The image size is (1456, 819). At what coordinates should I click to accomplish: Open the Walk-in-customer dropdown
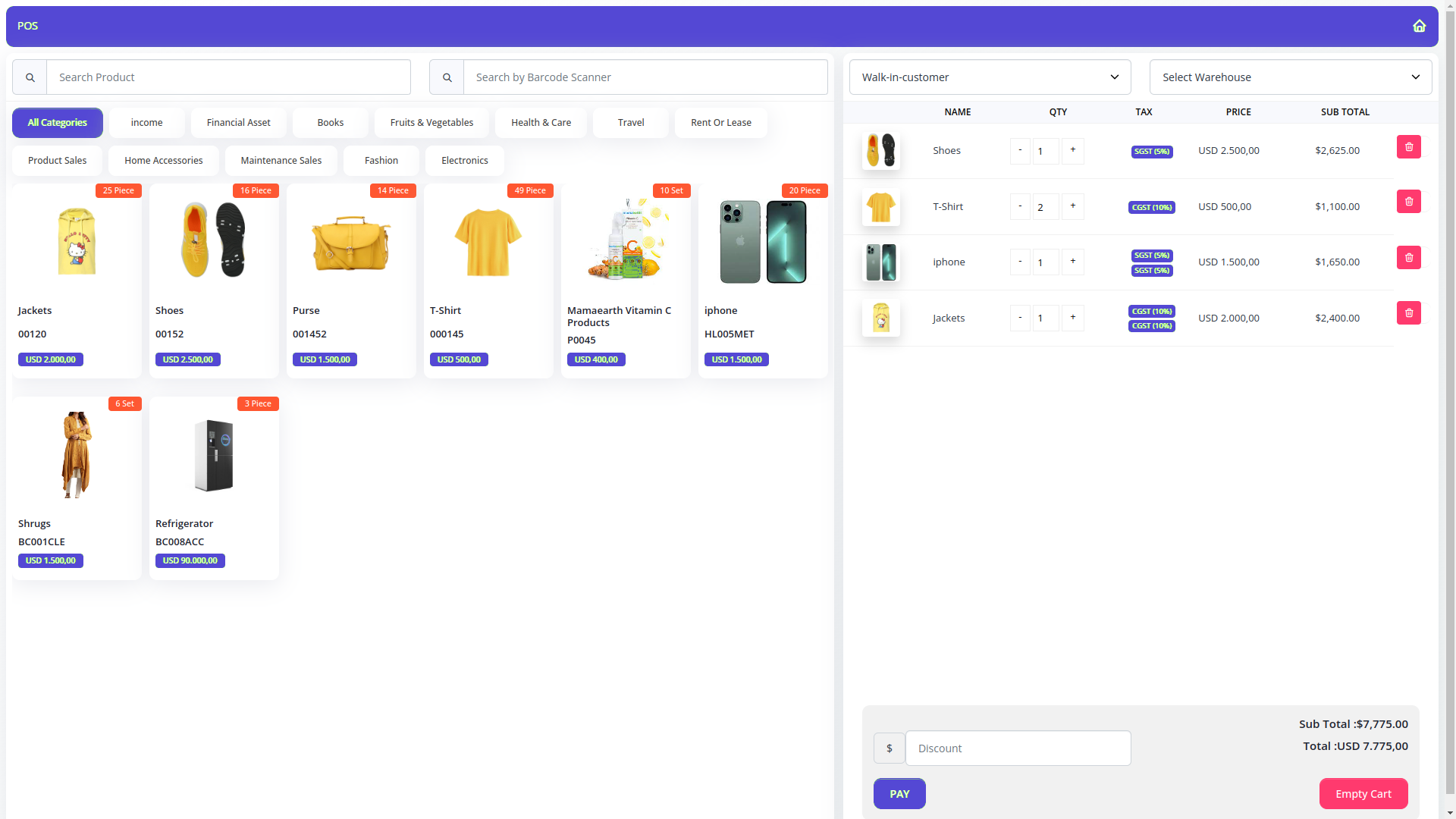coord(990,77)
